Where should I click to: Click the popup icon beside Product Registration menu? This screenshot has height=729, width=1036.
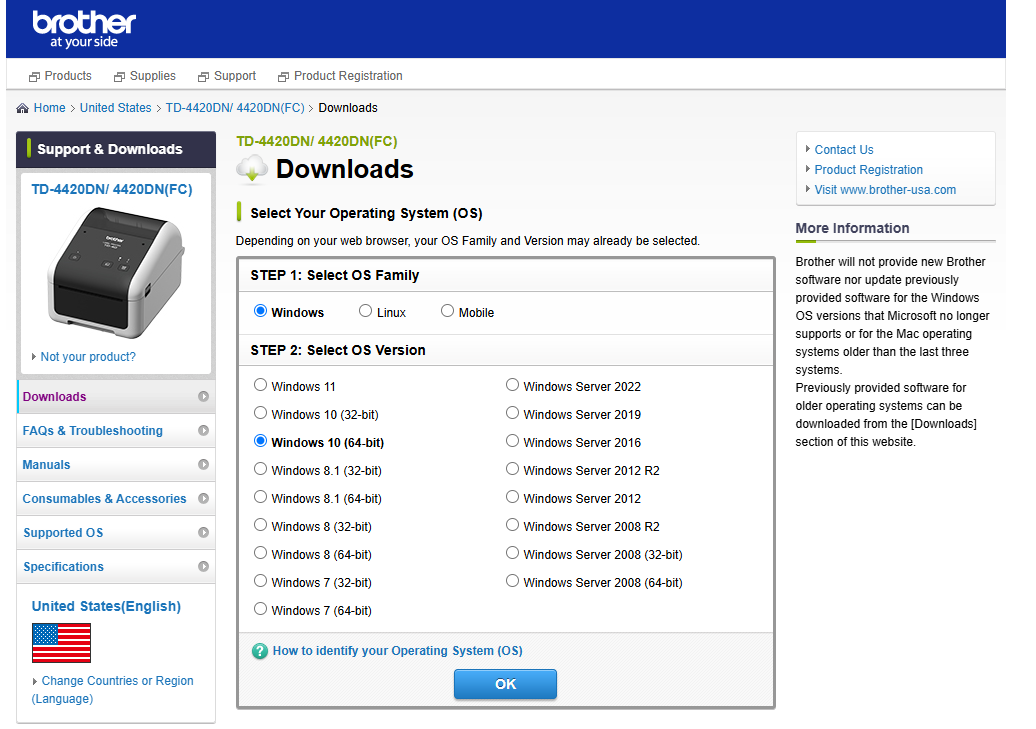283,77
